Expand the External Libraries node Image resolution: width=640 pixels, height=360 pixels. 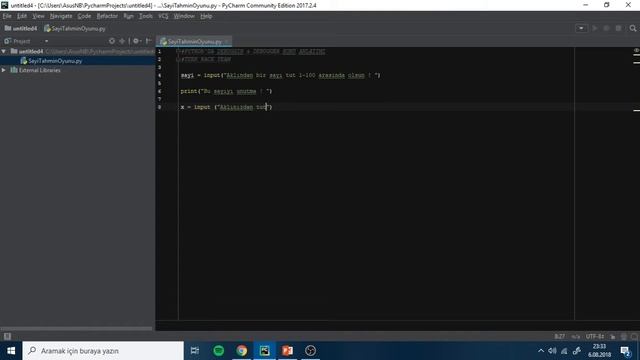tap(4, 70)
